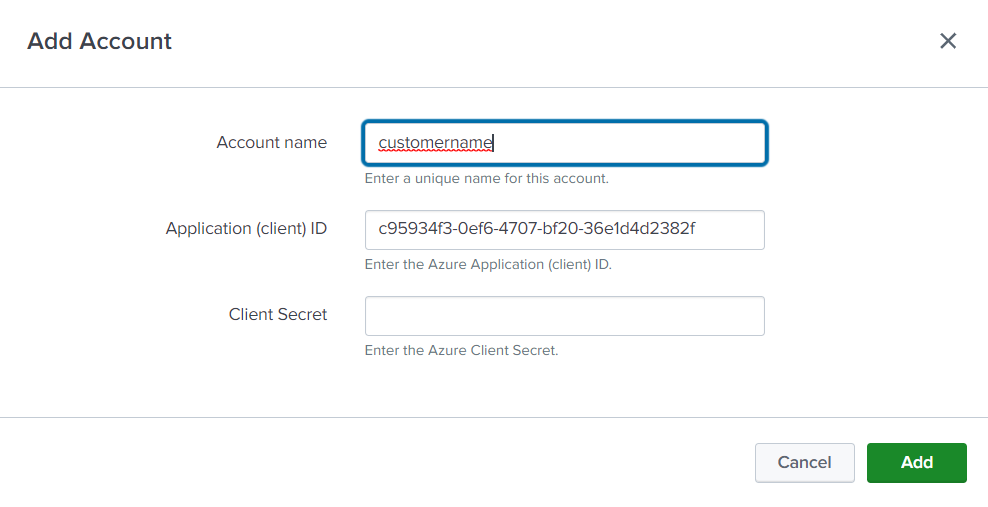Click the Account name input field
The height and width of the screenshot is (507, 988).
[565, 143]
